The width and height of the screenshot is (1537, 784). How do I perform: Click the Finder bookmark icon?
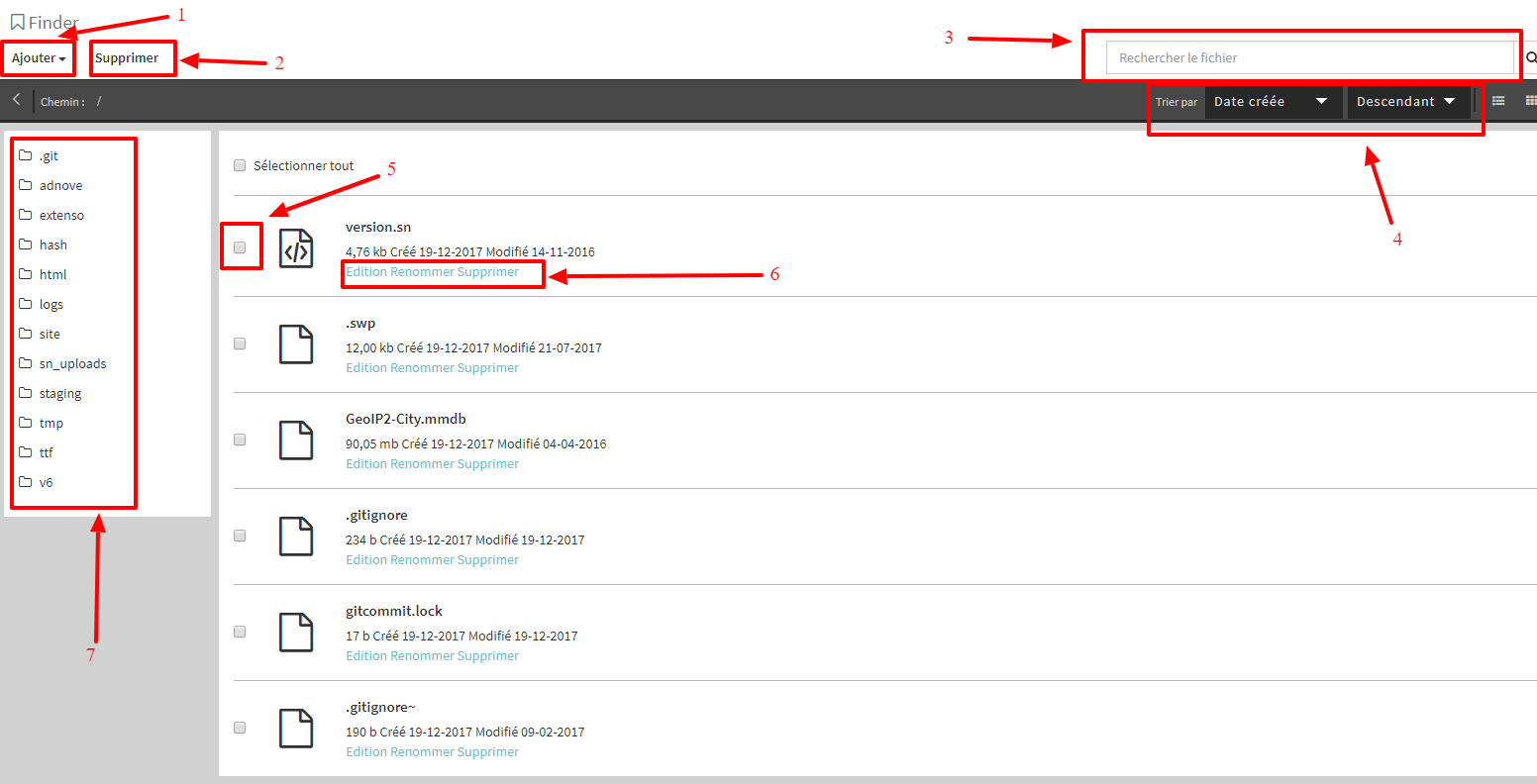pos(17,22)
